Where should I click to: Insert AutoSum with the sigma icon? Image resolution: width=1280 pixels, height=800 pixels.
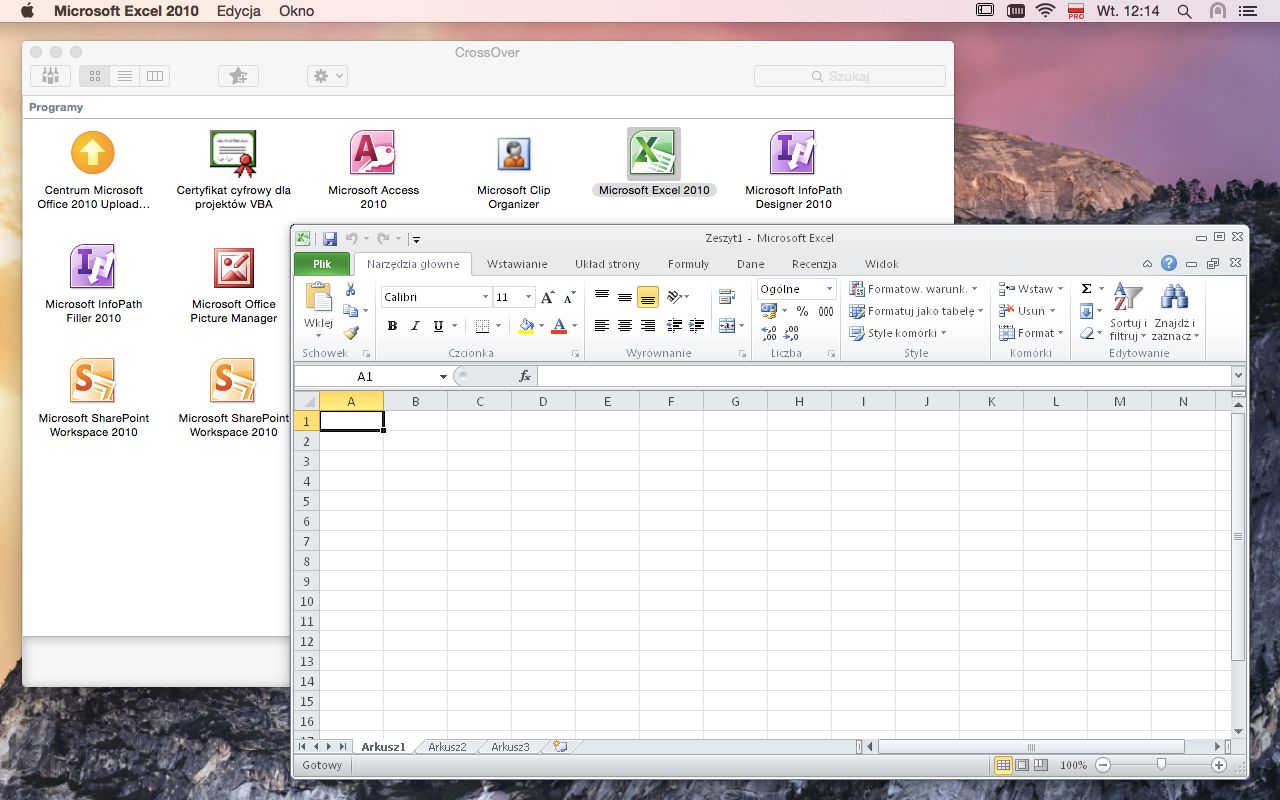[1087, 289]
